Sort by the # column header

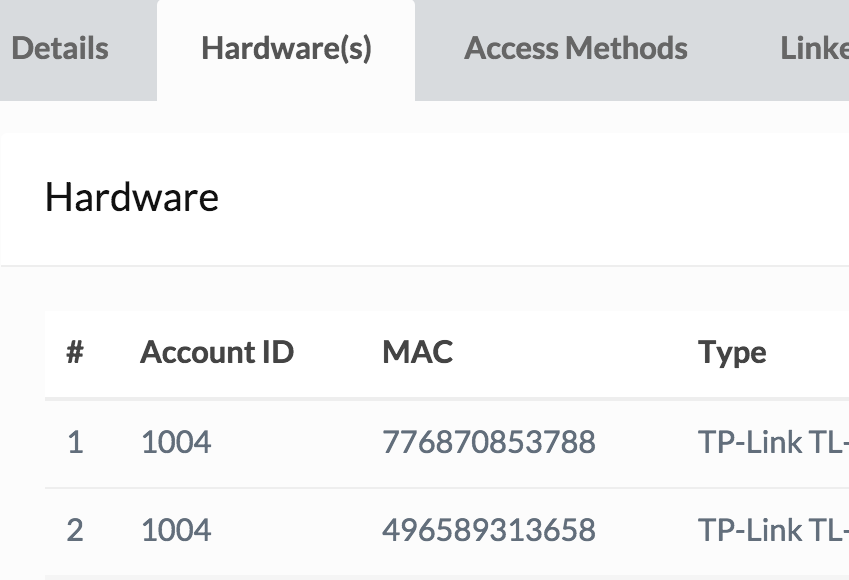point(74,352)
